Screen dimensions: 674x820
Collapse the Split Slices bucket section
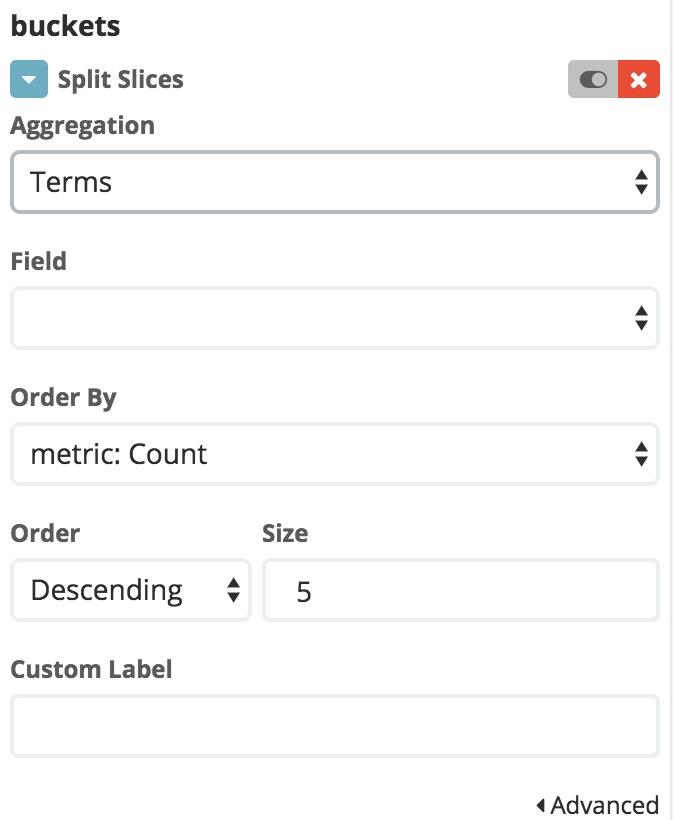click(29, 80)
